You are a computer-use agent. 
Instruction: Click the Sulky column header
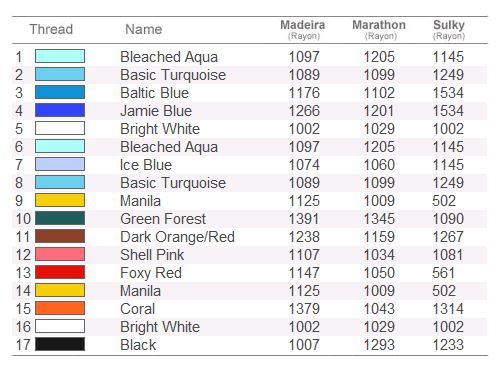pos(449,29)
